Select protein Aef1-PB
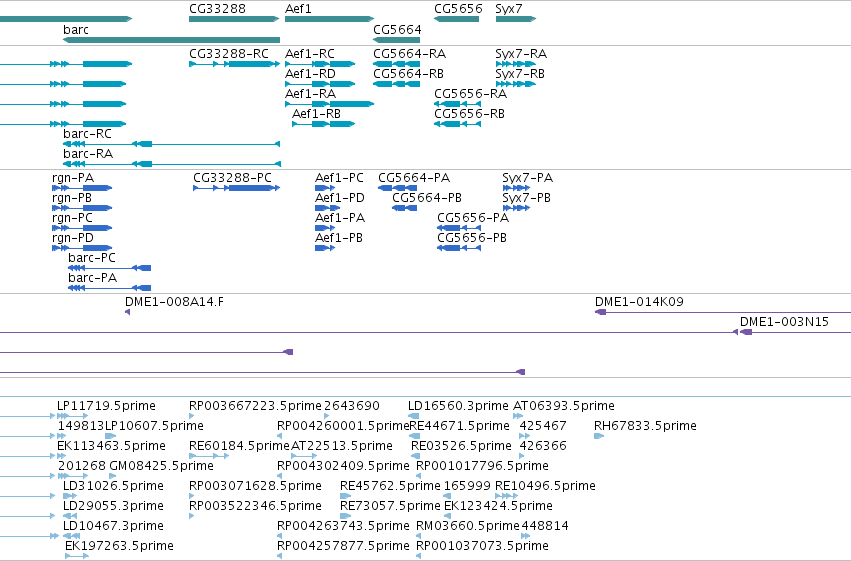Viewport: 851px width, 561px height. [325, 248]
